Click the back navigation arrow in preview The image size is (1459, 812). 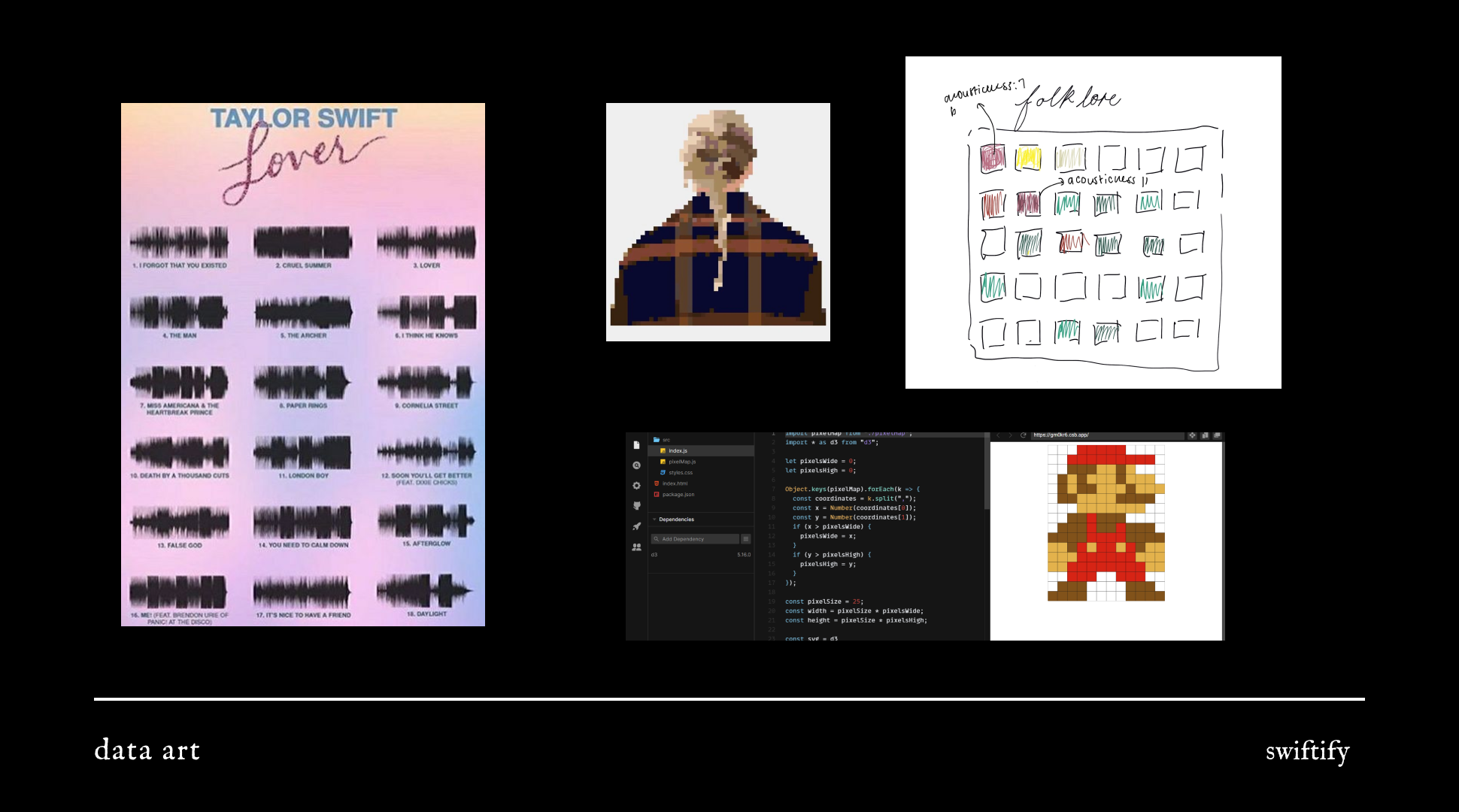998,435
